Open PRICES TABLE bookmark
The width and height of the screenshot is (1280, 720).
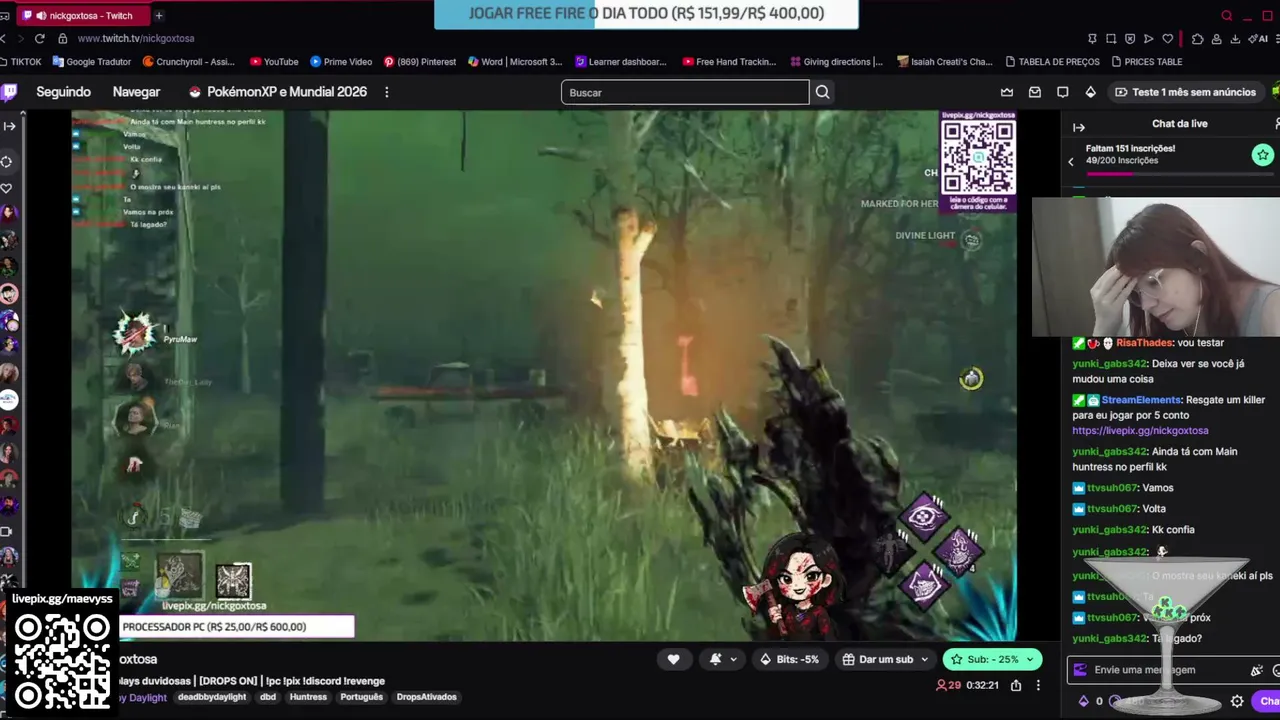pos(1146,61)
